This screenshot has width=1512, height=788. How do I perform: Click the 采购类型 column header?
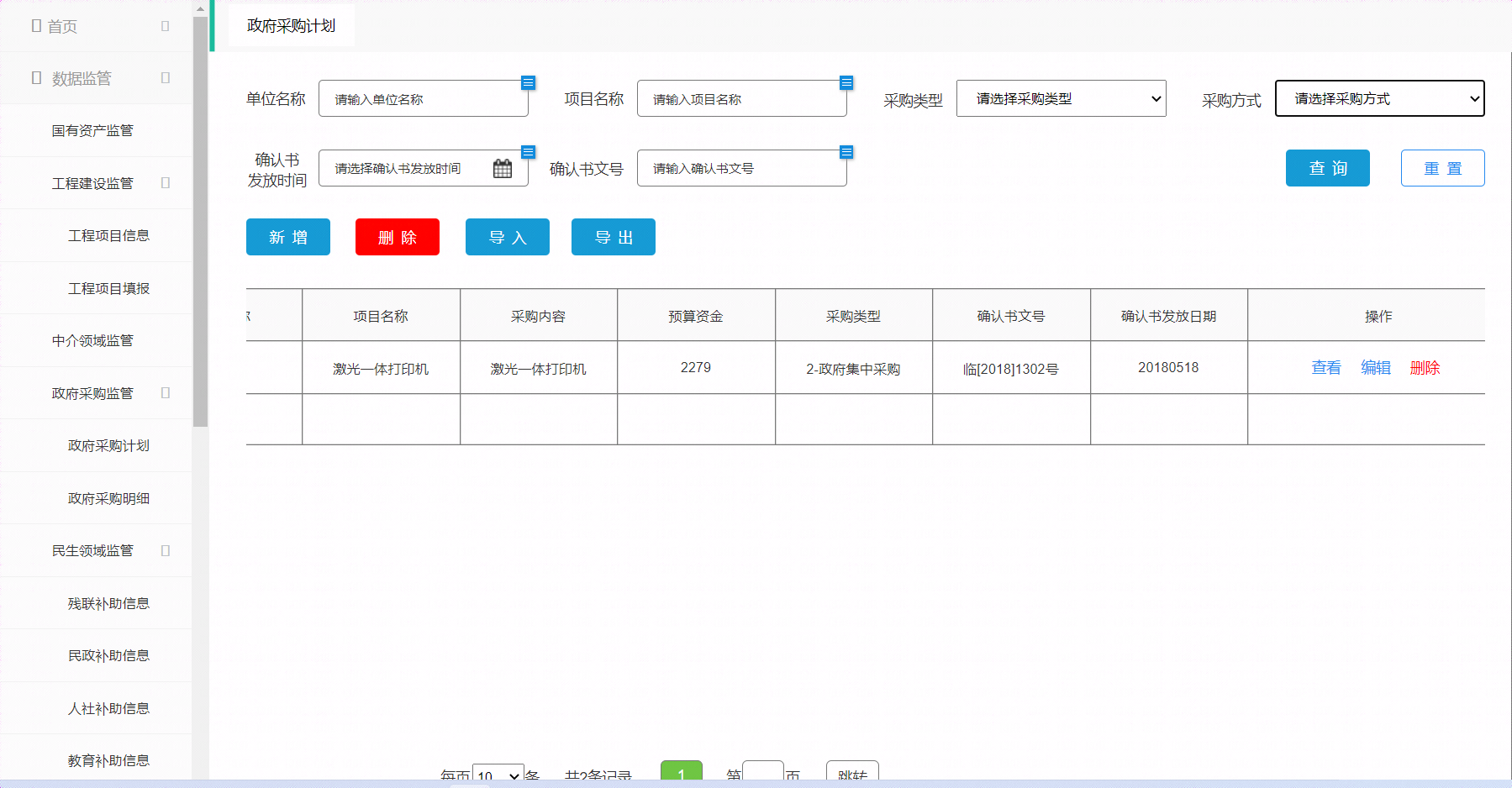click(854, 316)
